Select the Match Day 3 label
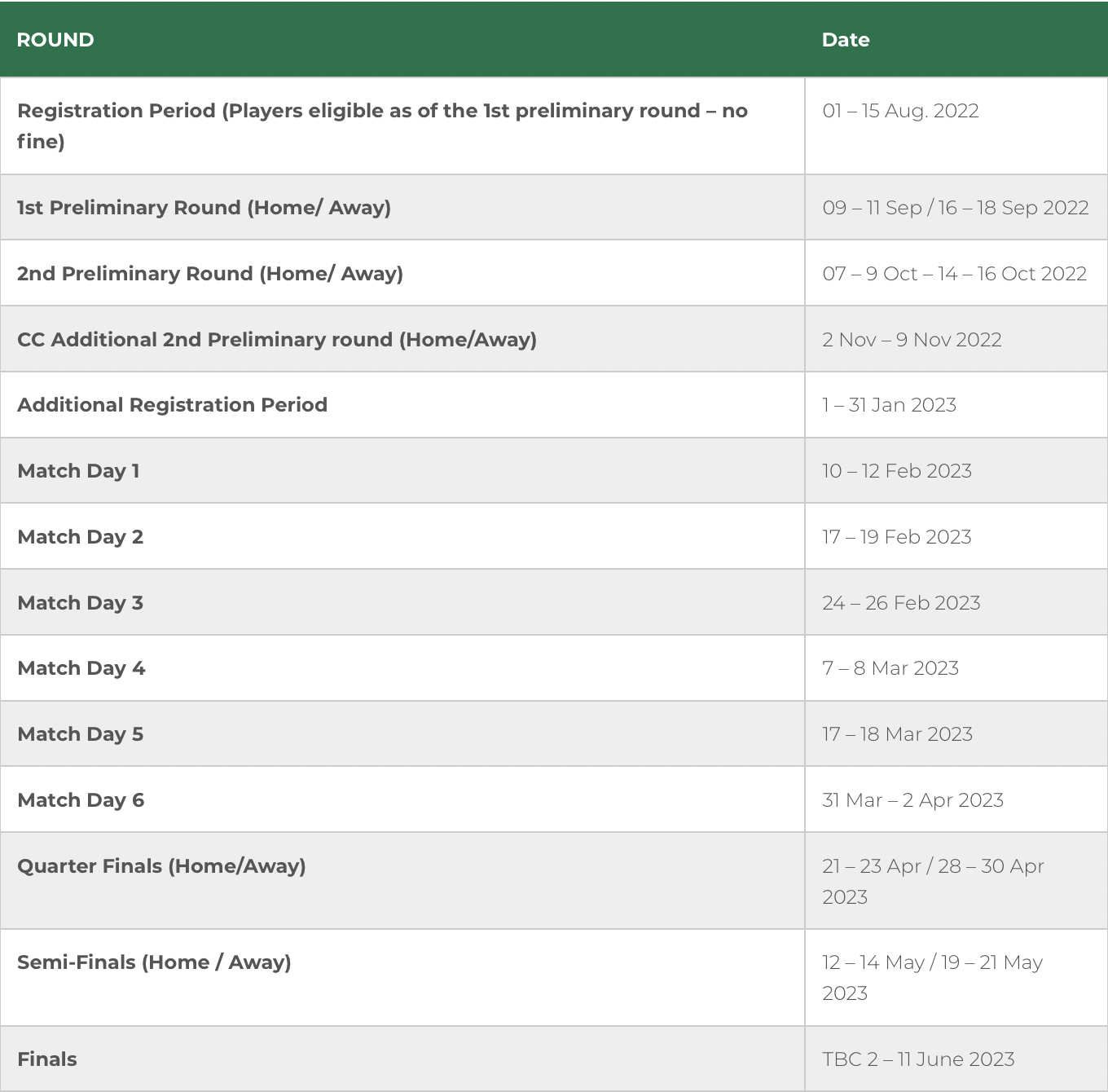This screenshot has height=1092, width=1108. [80, 603]
